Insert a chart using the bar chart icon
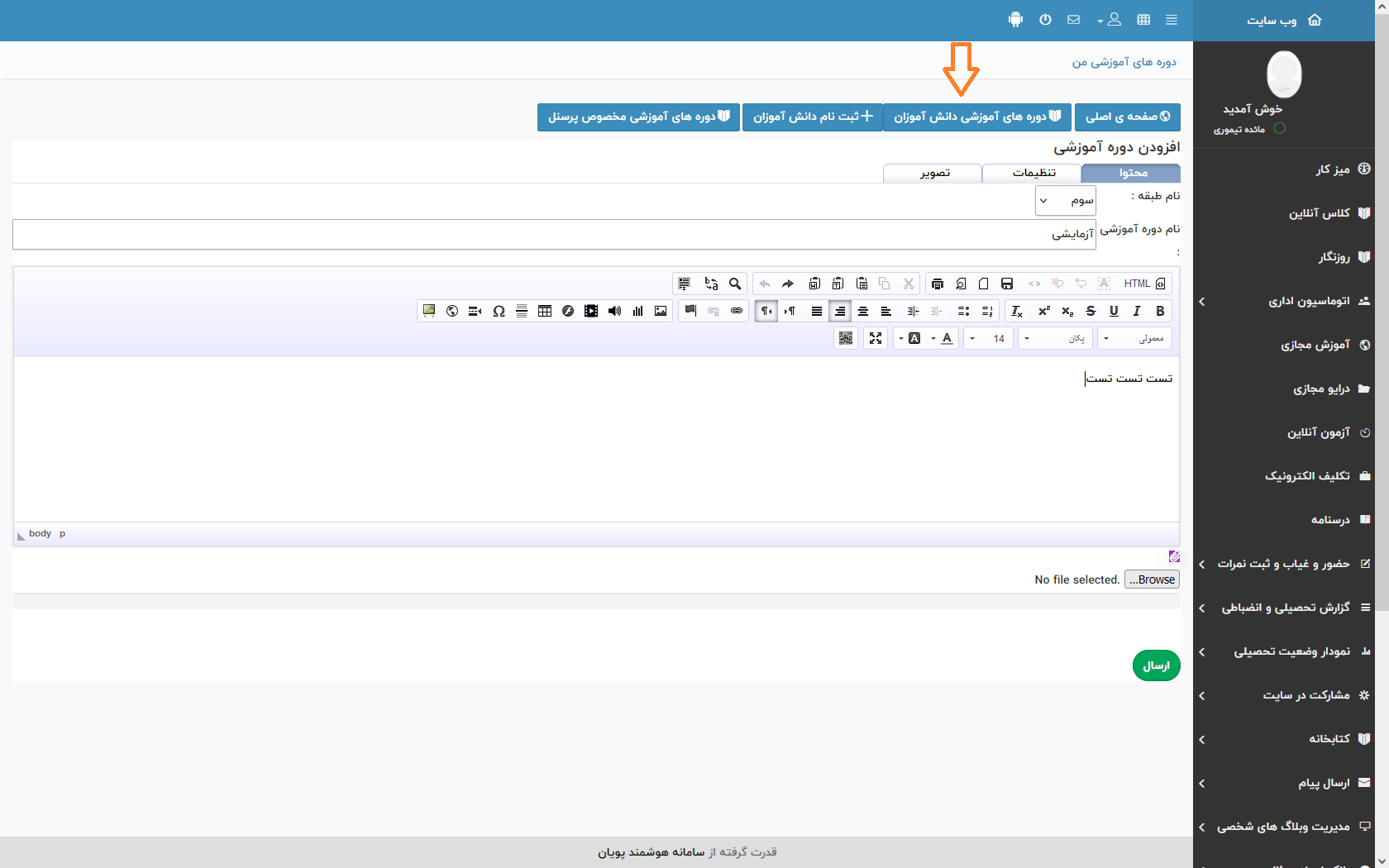The image size is (1389, 868). pyautogui.click(x=637, y=311)
